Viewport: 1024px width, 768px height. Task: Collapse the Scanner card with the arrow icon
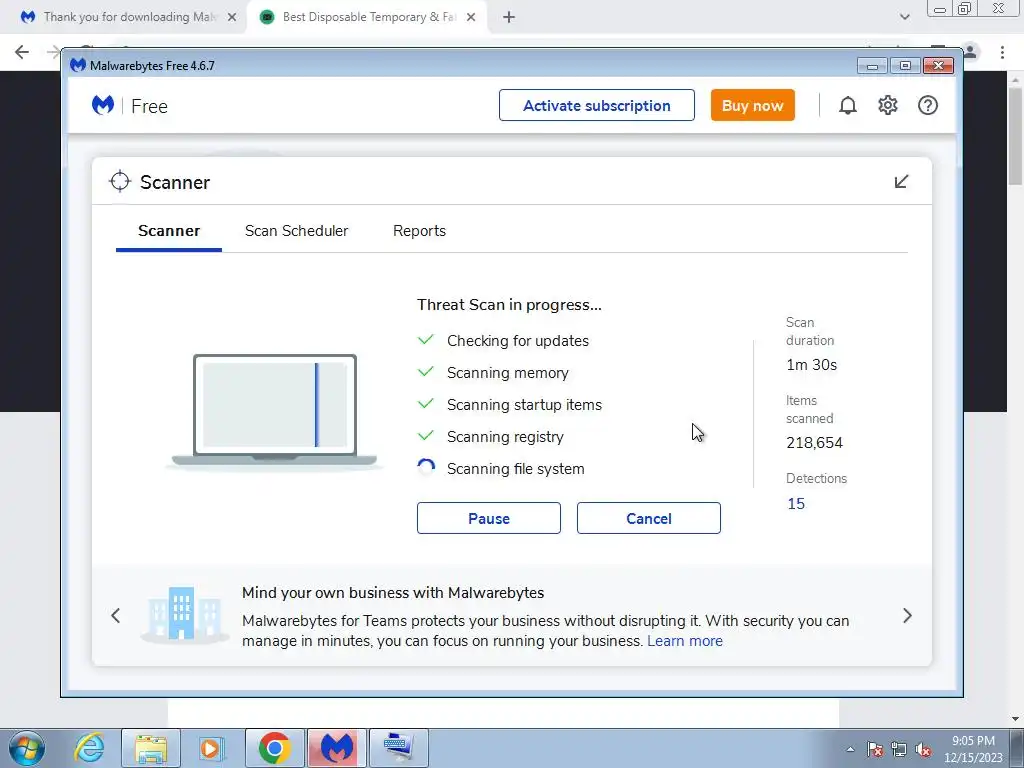coord(901,182)
